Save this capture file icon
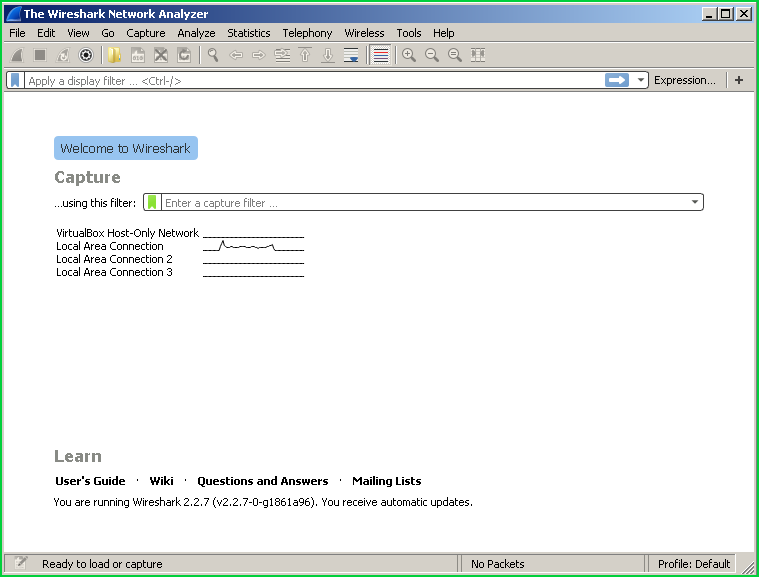759x577 pixels. pyautogui.click(x=137, y=55)
